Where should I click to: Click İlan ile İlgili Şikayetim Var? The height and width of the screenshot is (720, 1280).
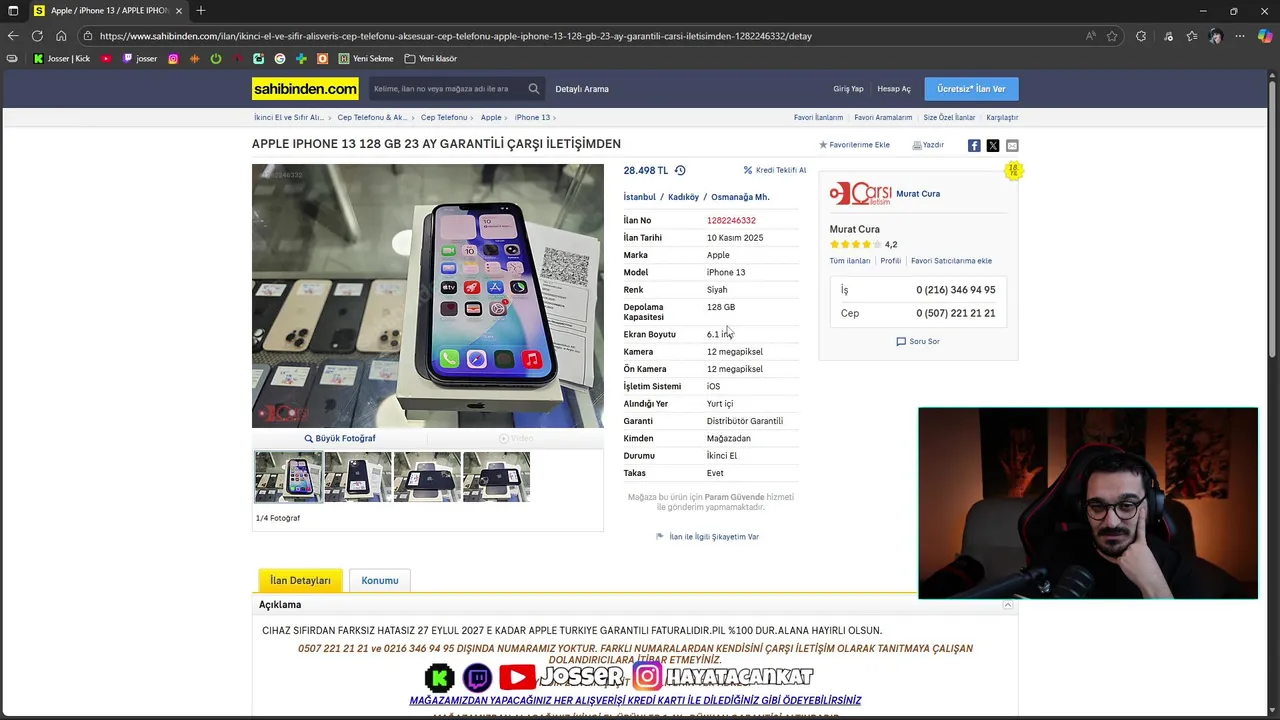[x=707, y=537]
